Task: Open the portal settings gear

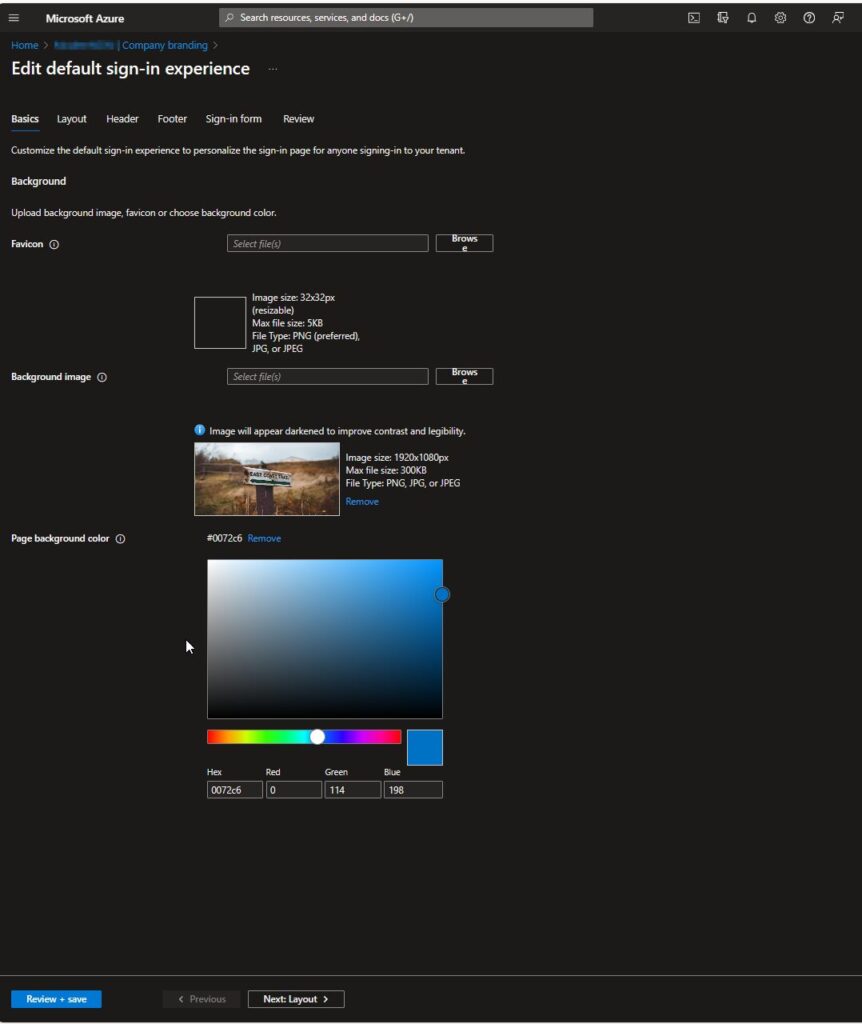Action: [780, 18]
